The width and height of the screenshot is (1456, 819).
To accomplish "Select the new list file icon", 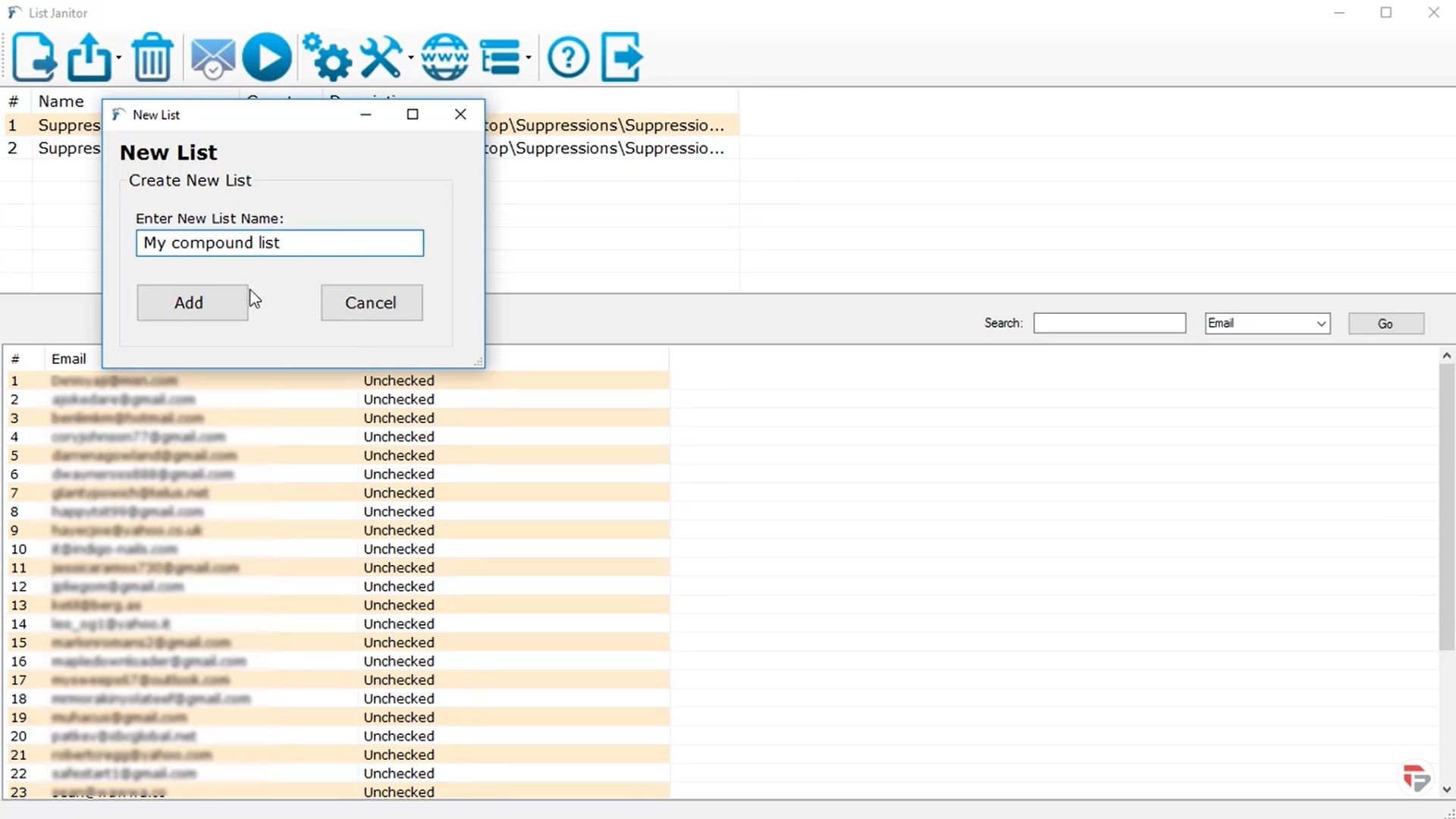I will (34, 57).
